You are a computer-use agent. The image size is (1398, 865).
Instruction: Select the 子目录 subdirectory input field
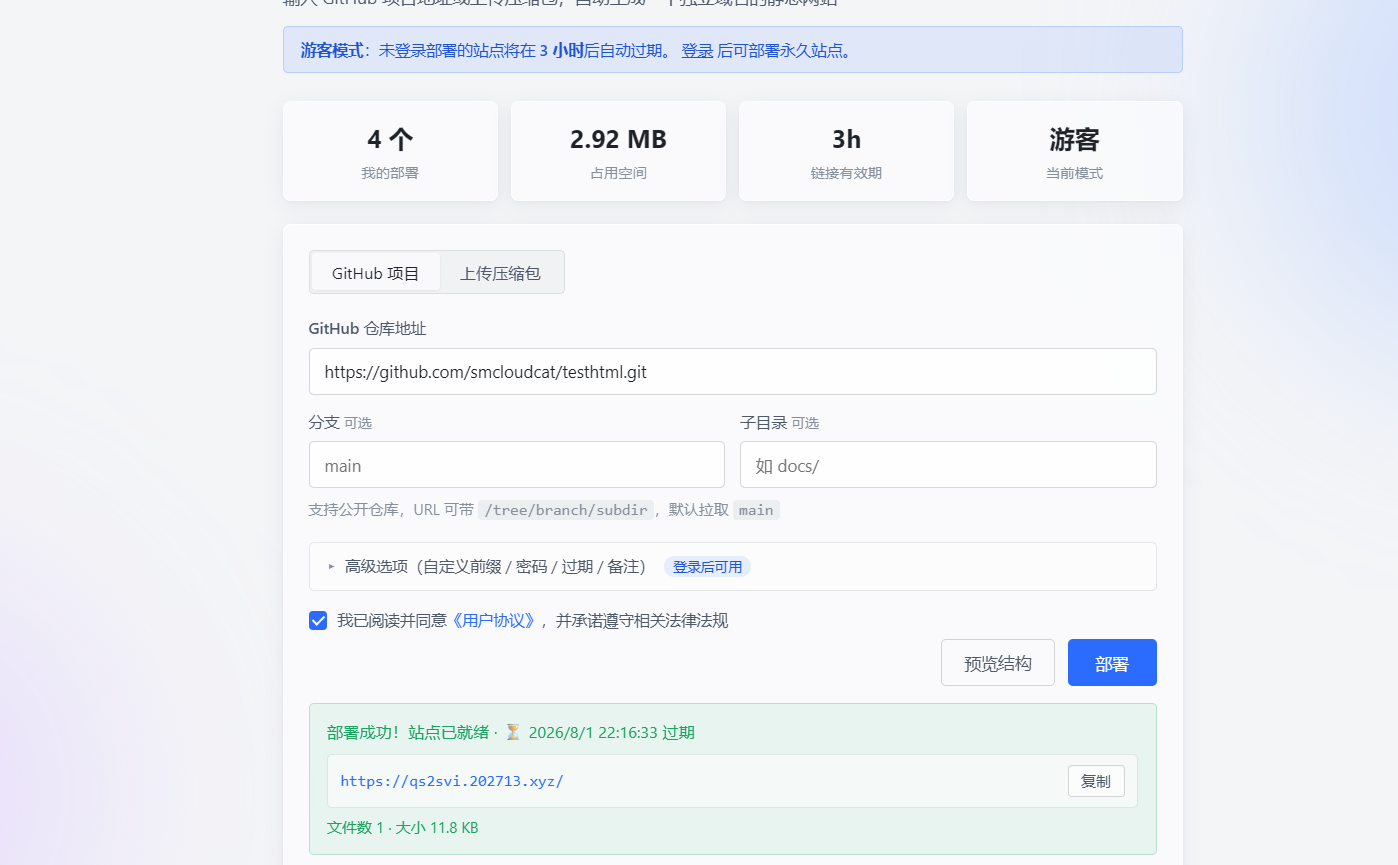(x=948, y=465)
